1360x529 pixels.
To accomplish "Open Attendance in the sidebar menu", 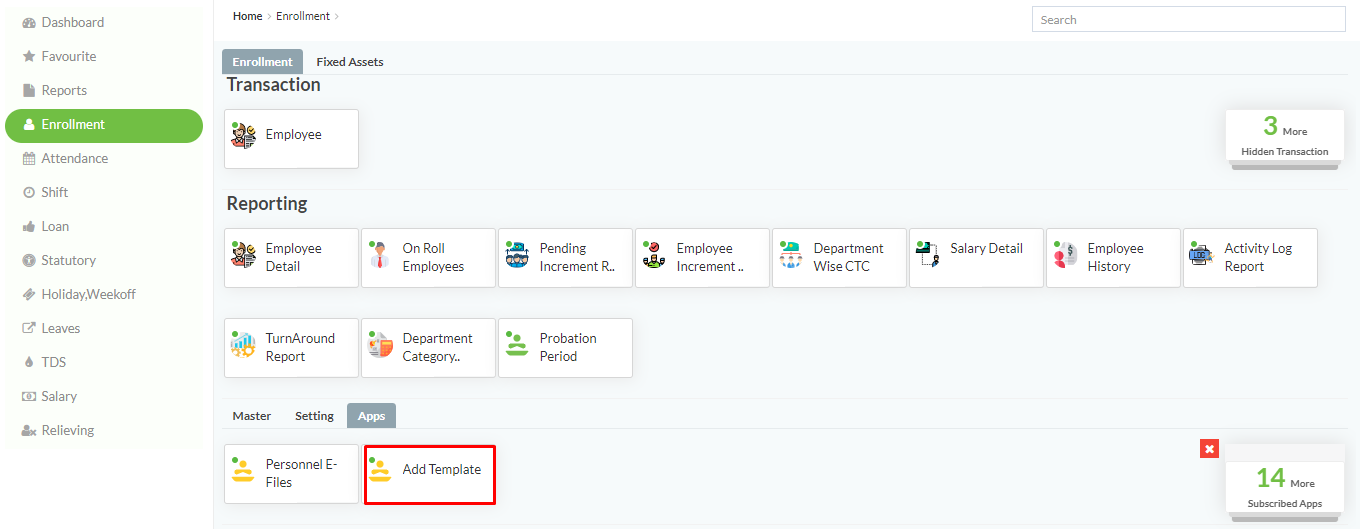I will 104,158.
